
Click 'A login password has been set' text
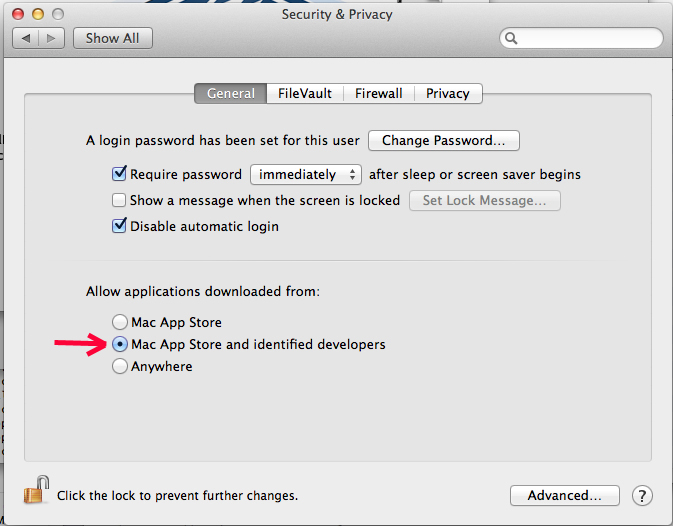point(223,141)
